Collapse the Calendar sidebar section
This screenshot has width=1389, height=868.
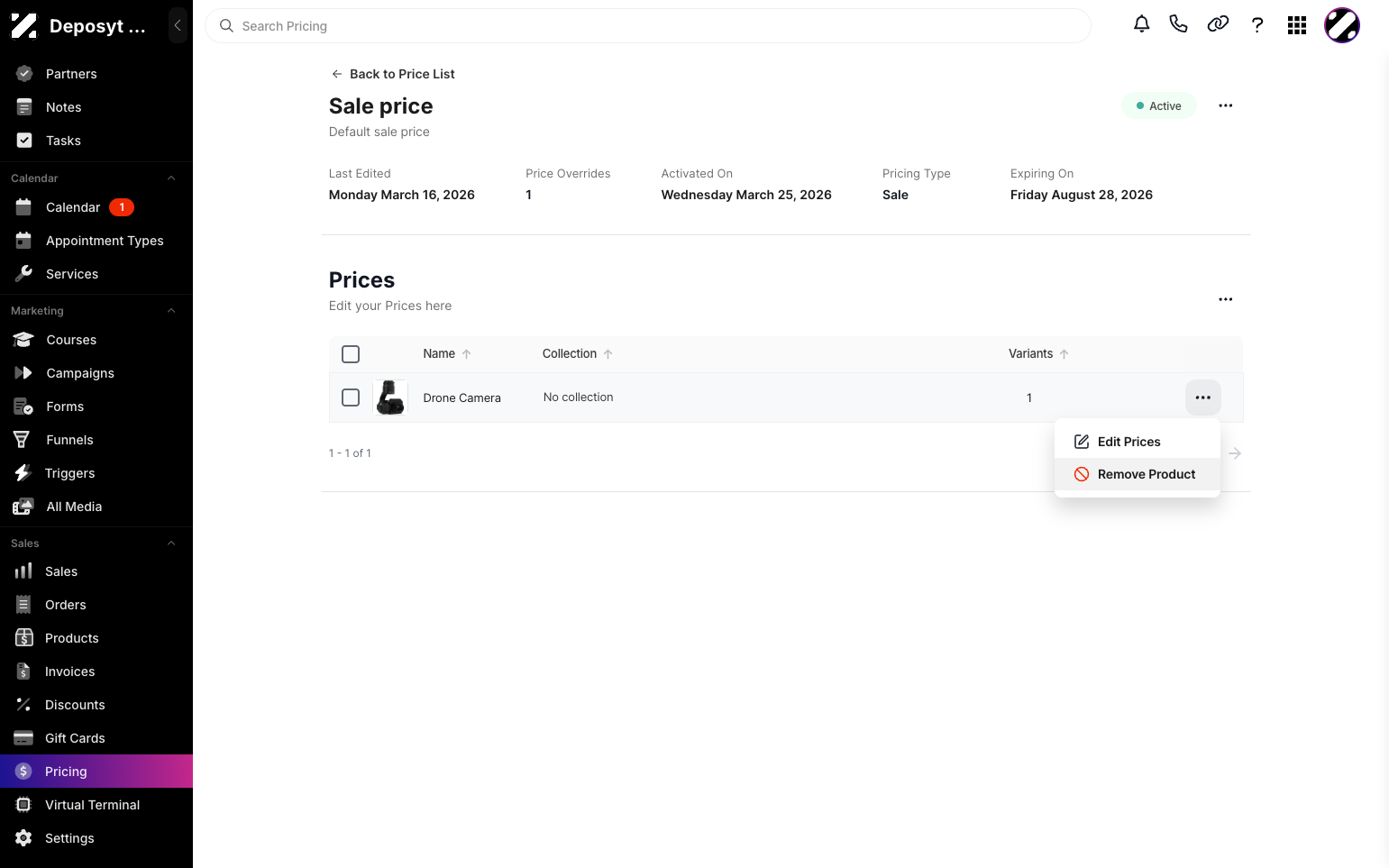pyautogui.click(x=171, y=178)
